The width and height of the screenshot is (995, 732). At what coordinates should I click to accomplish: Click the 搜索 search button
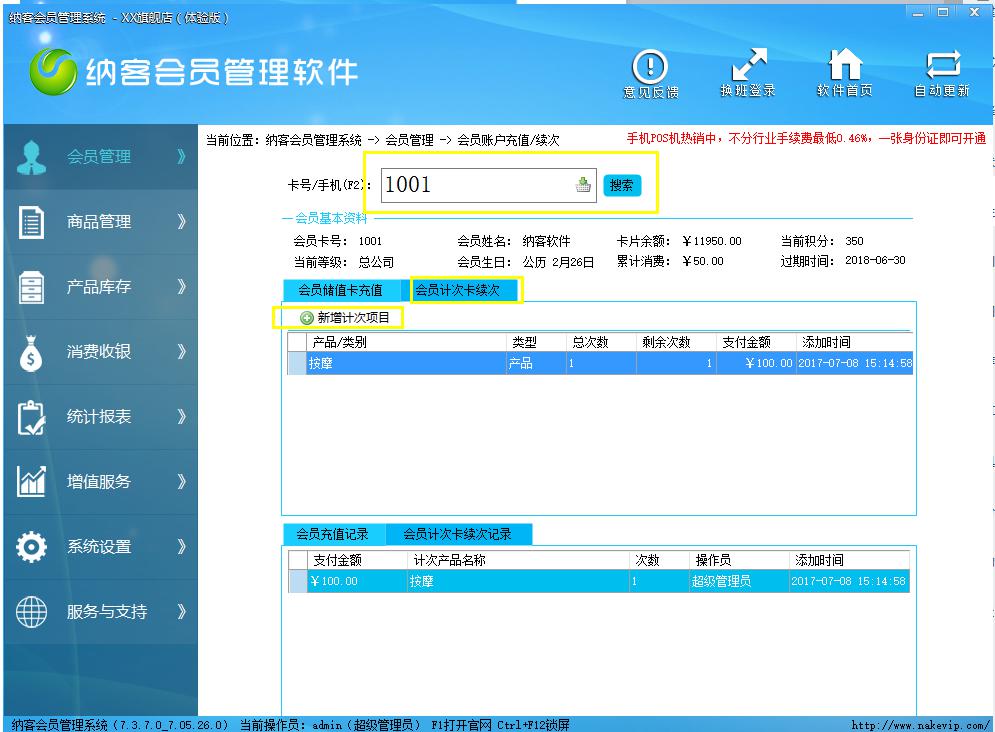coord(622,185)
